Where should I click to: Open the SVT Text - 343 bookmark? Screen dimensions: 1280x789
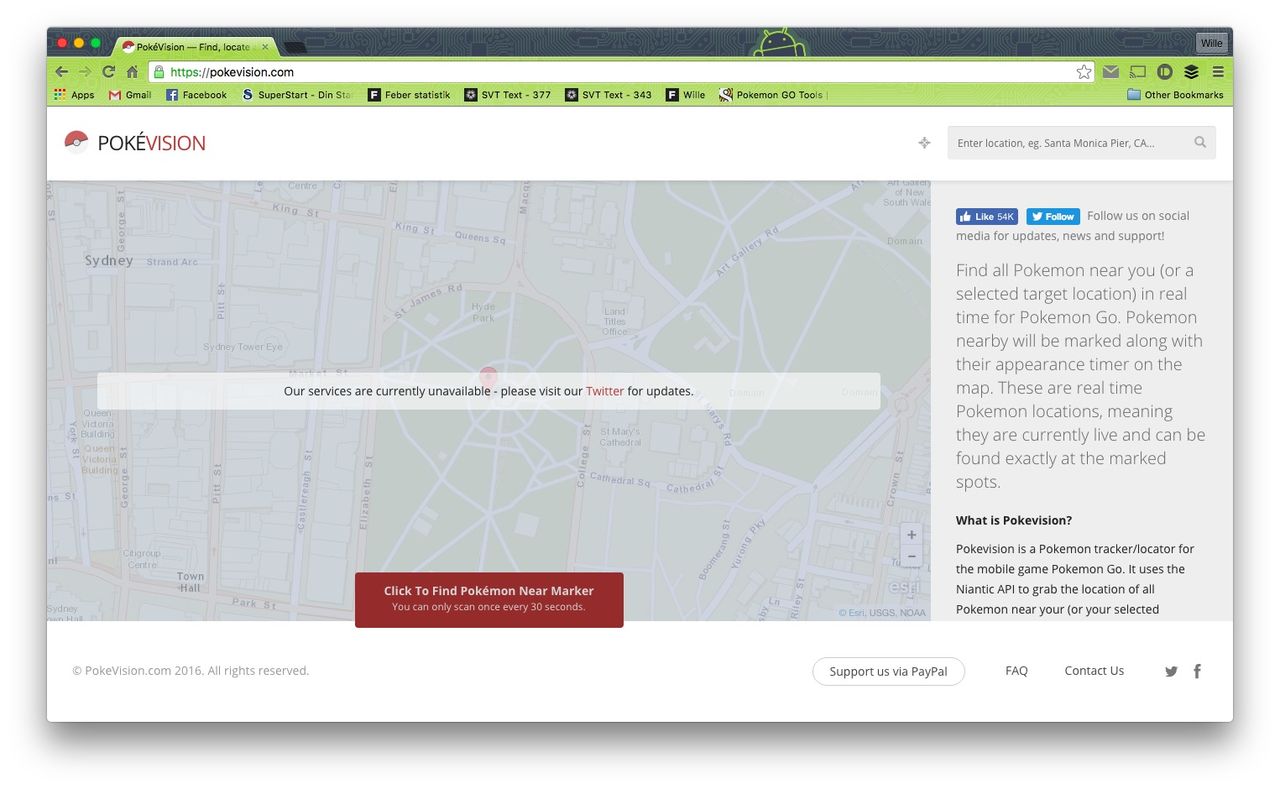(608, 95)
